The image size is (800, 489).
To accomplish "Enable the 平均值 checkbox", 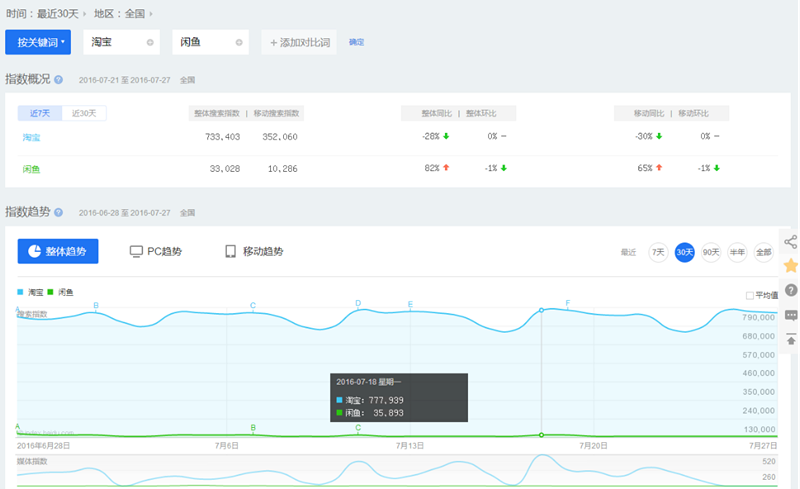I will click(x=749, y=296).
